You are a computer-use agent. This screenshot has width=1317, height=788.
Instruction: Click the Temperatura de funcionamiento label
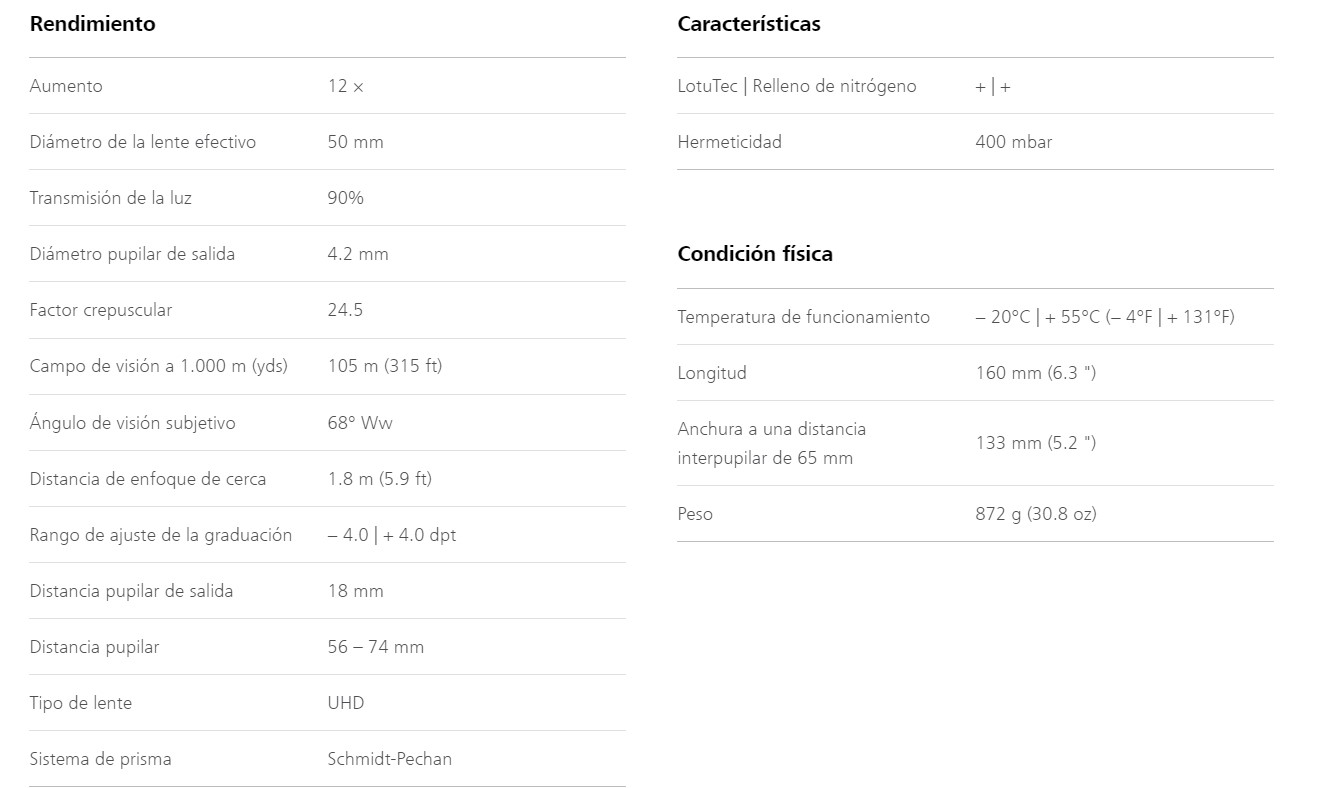[804, 317]
